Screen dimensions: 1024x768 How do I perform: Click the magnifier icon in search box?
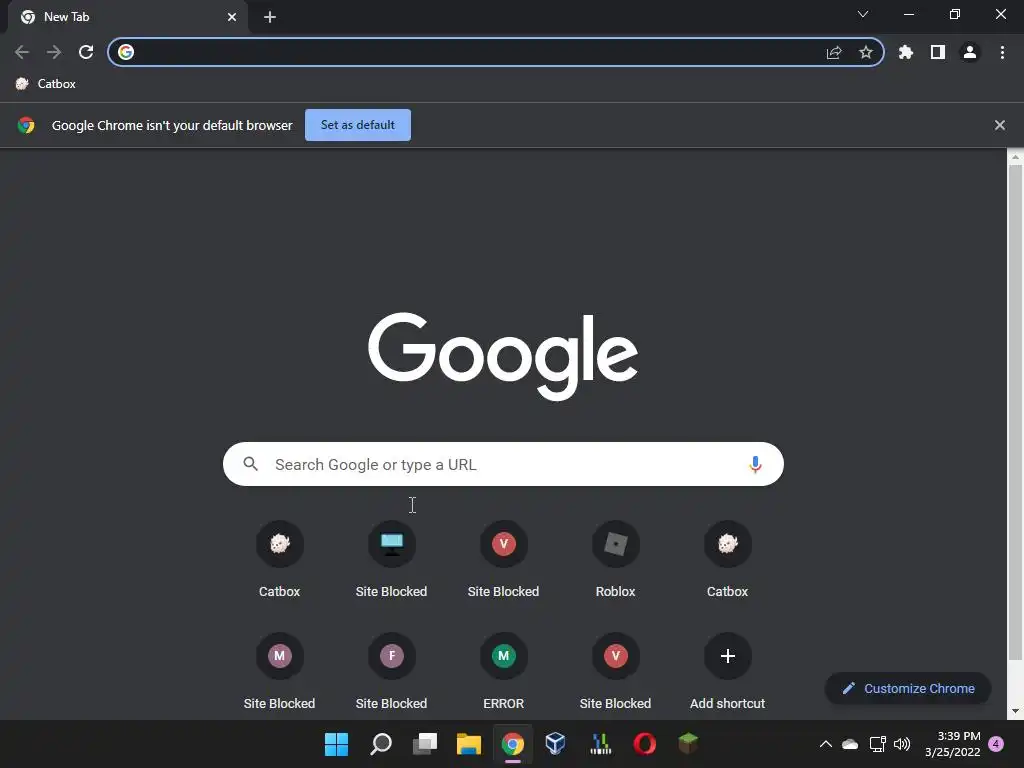click(x=250, y=464)
